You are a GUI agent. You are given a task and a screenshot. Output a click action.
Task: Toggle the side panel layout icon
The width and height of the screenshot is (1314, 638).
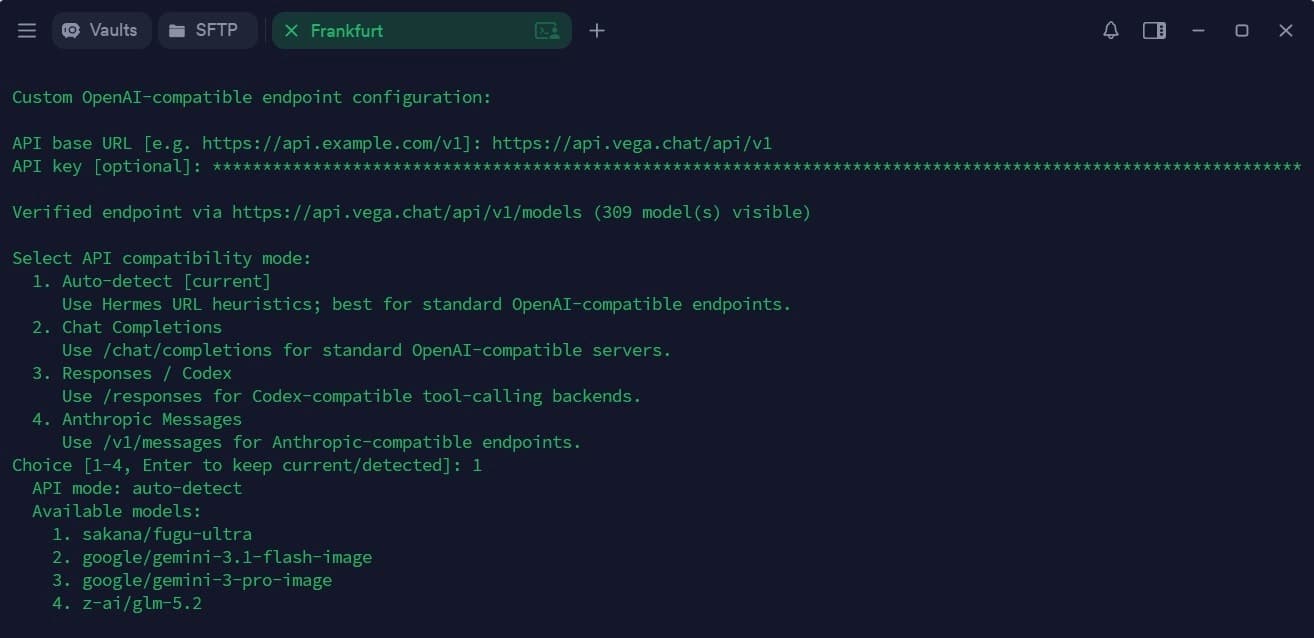[1154, 31]
